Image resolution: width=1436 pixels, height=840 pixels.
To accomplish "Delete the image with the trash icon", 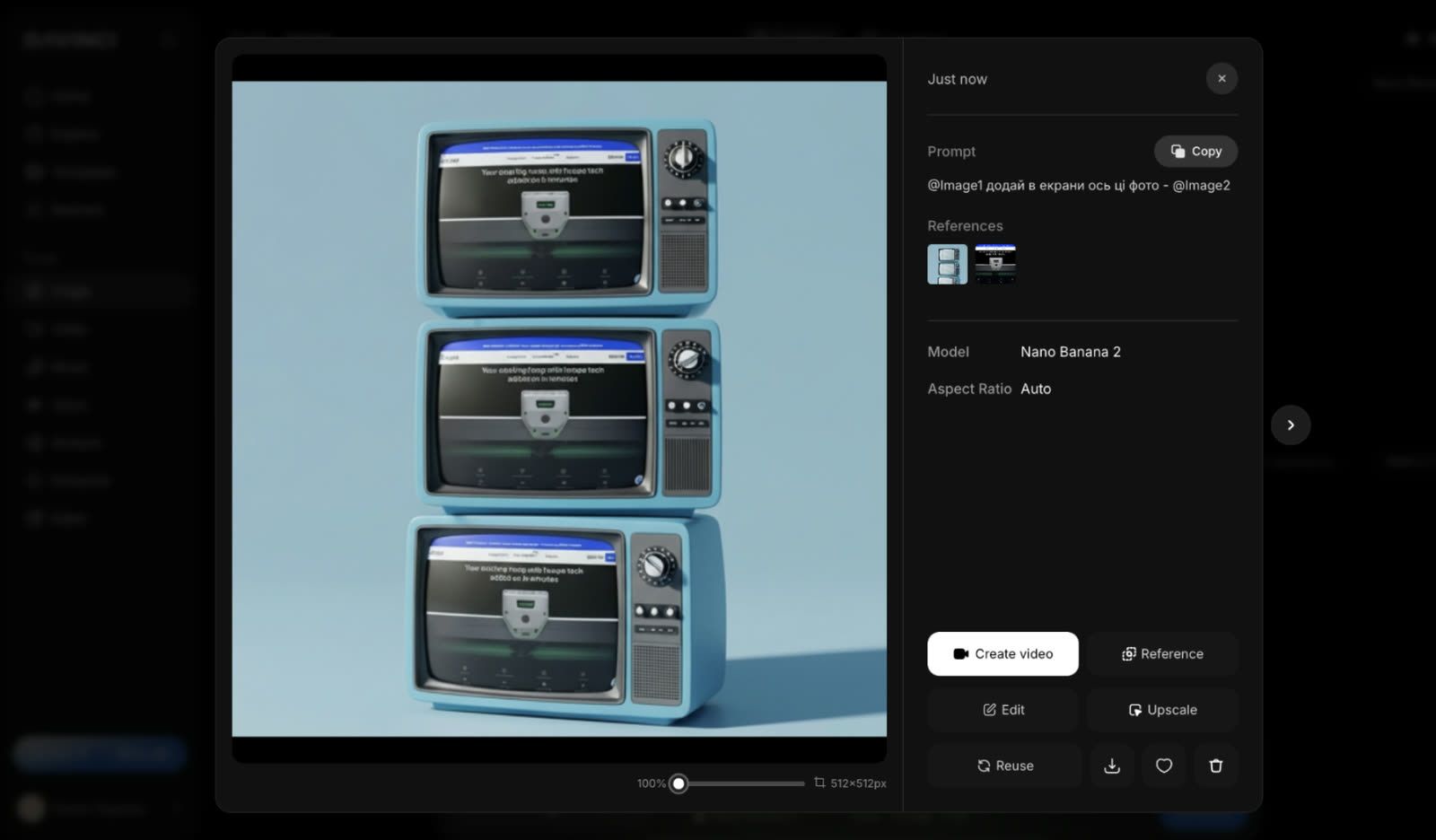I will click(x=1216, y=766).
